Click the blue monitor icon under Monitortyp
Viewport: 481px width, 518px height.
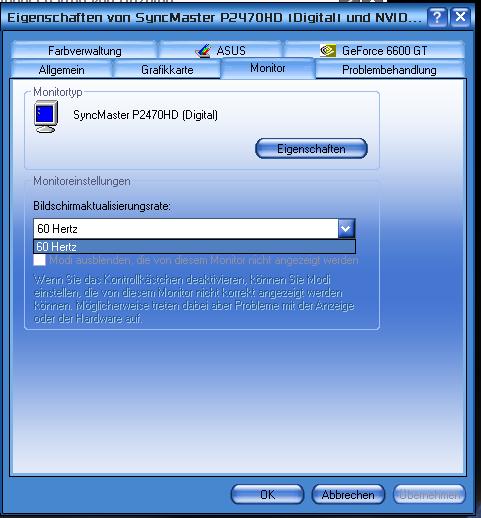pyautogui.click(x=46, y=117)
